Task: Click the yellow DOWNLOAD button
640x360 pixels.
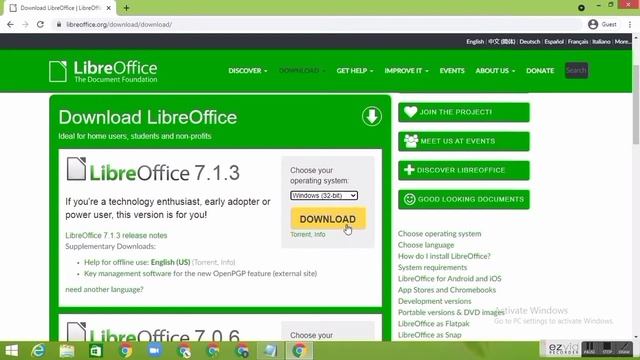Action: pos(328,219)
